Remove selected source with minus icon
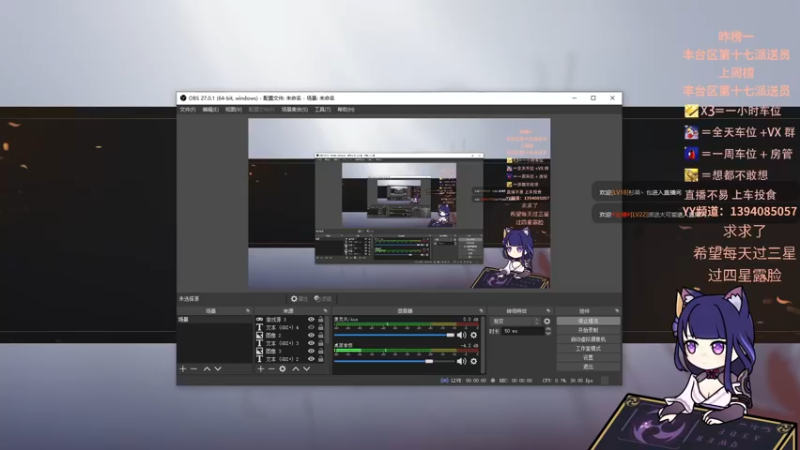The width and height of the screenshot is (800, 450). 271,368
